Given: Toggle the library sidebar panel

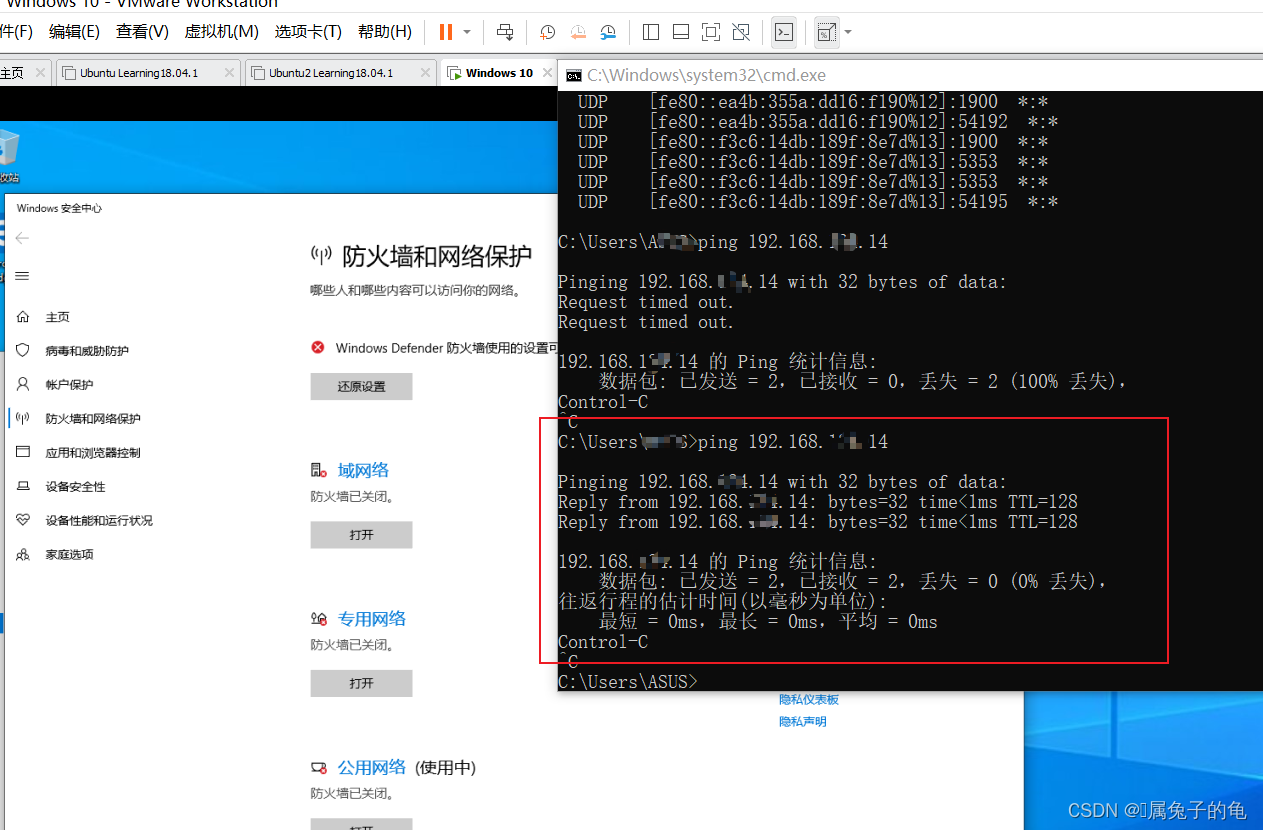Looking at the screenshot, I should point(649,32).
